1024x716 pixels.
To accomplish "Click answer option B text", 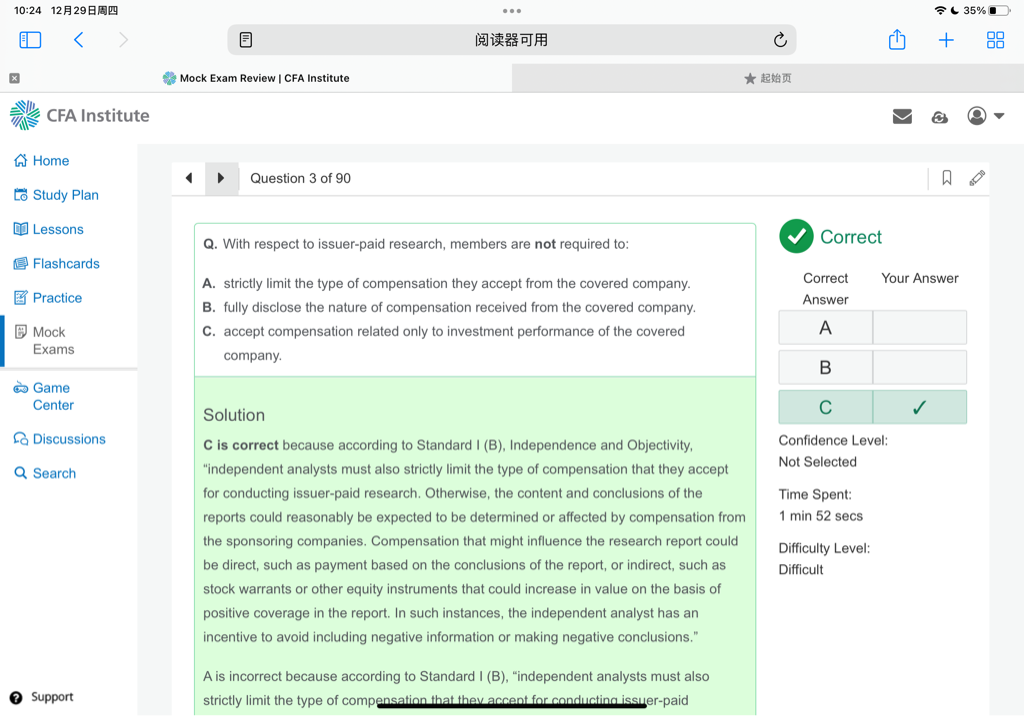I will pos(460,307).
